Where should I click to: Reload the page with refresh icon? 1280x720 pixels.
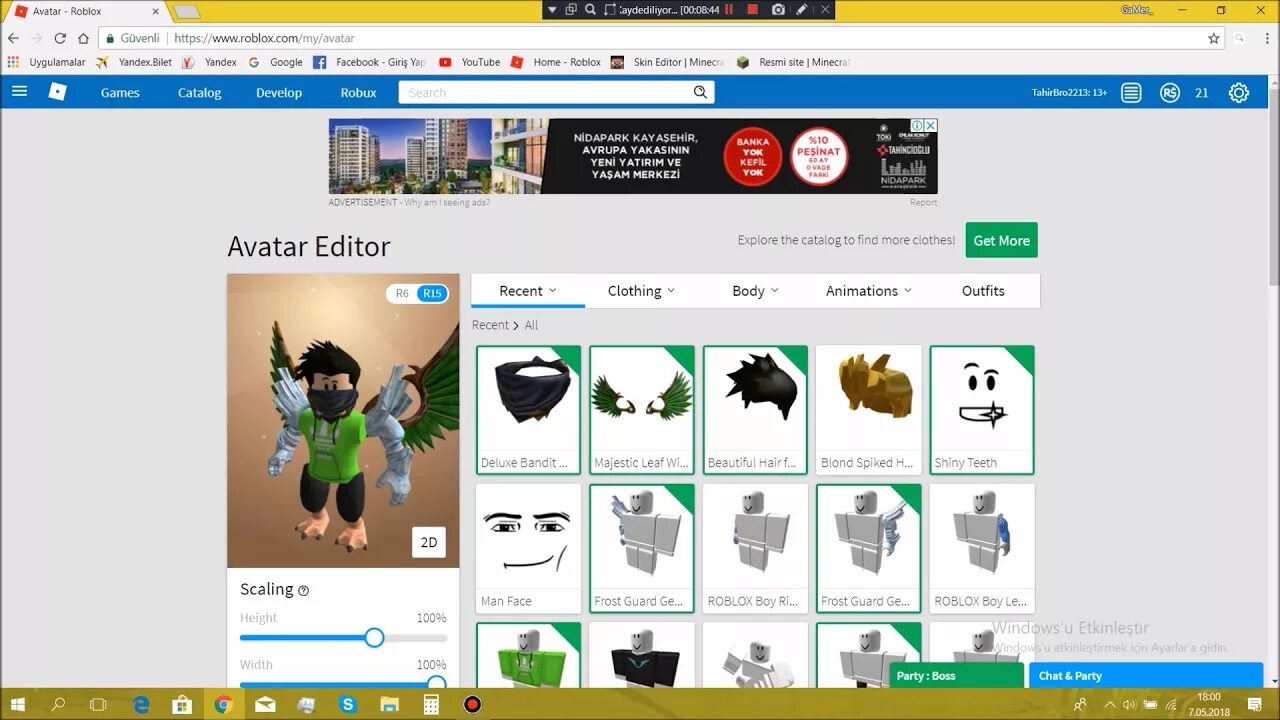tap(60, 38)
